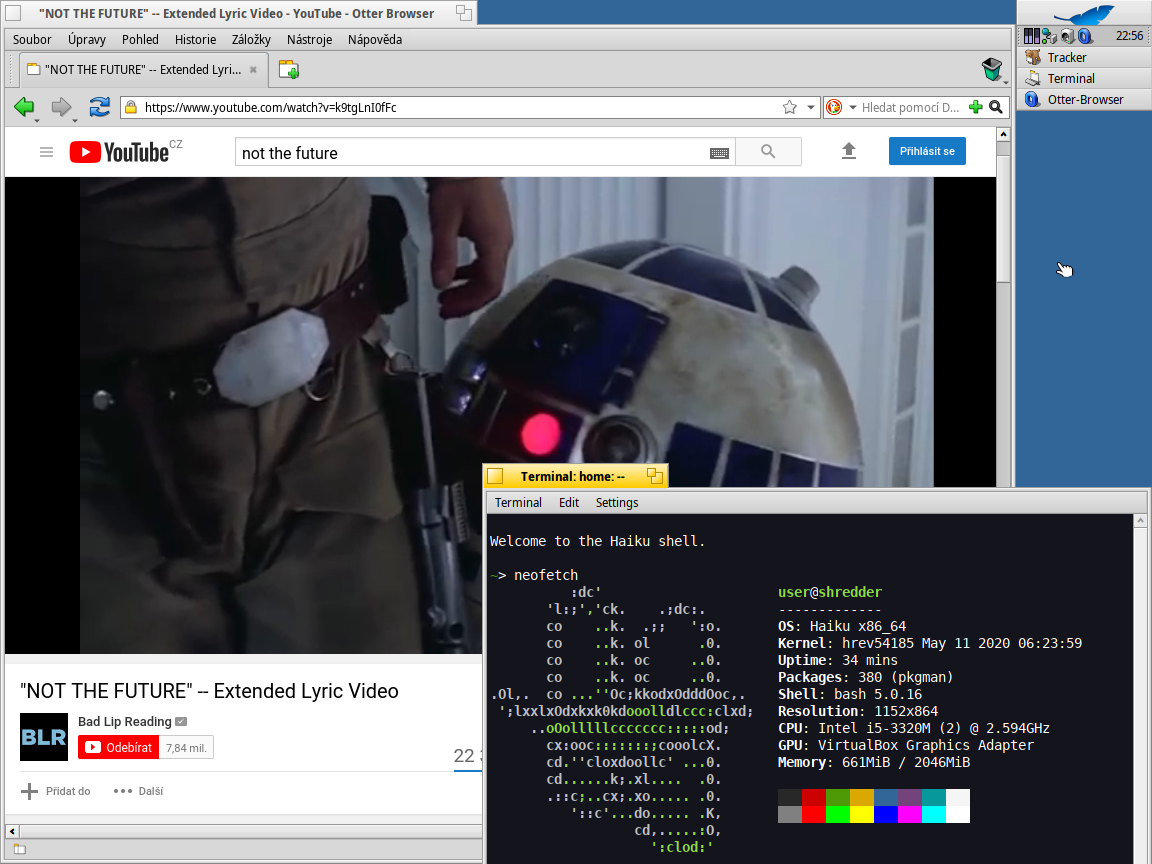Reload the current YouTube page

pyautogui.click(x=99, y=107)
